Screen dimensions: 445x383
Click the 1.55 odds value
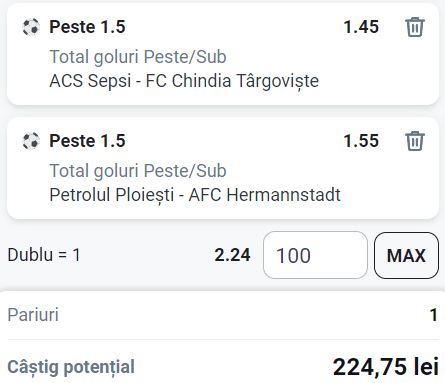click(x=361, y=141)
